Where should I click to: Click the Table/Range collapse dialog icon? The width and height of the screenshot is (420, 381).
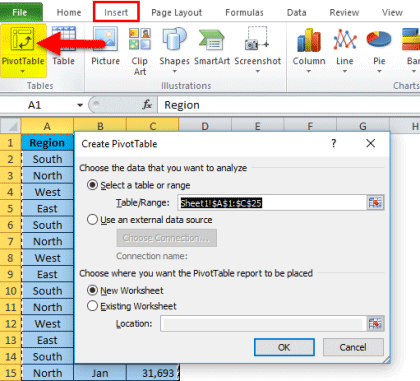tap(375, 203)
